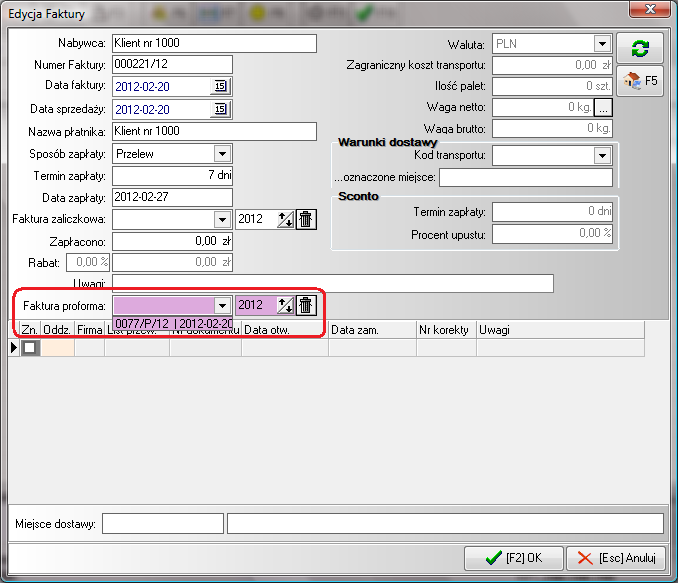Click into the Uwagi text field
Image resolution: width=678 pixels, height=583 pixels.
pyautogui.click(x=332, y=283)
